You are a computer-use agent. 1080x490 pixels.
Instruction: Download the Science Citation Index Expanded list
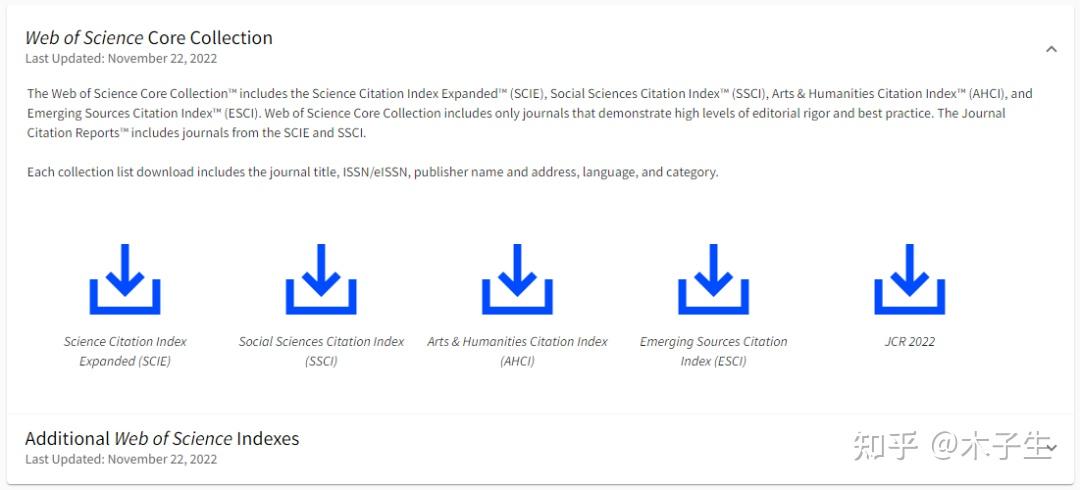[125, 279]
